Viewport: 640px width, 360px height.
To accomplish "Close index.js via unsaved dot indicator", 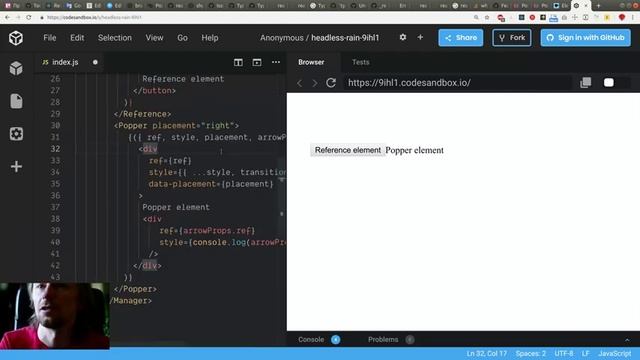I will pos(95,62).
